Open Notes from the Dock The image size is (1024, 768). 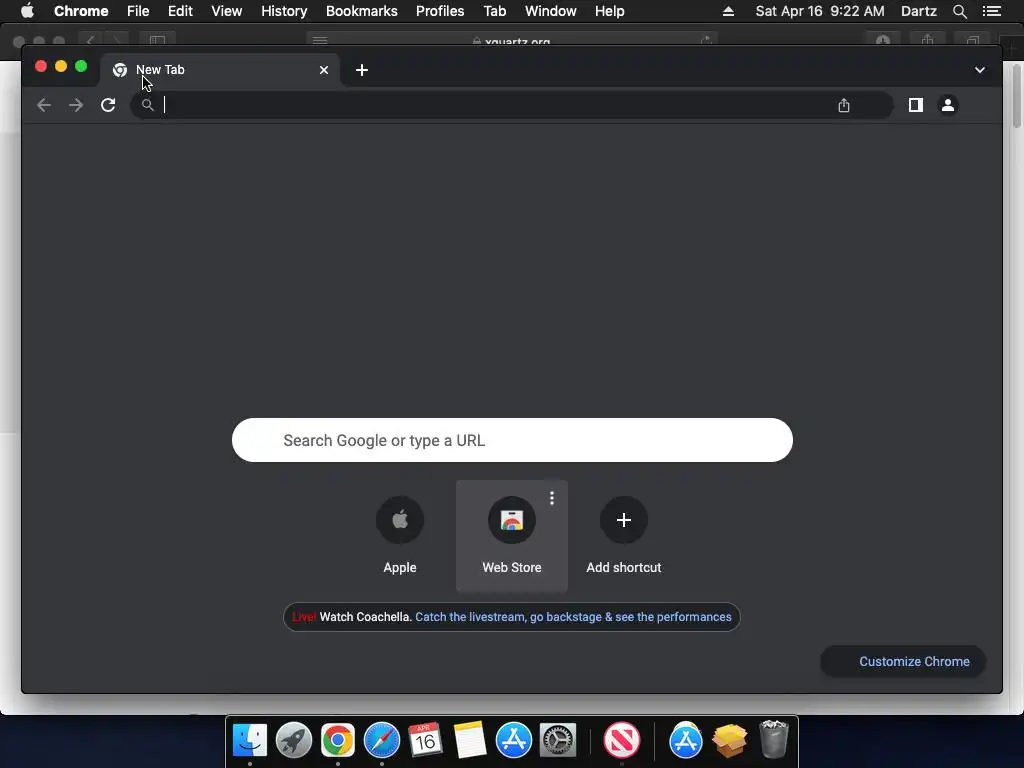[x=470, y=741]
